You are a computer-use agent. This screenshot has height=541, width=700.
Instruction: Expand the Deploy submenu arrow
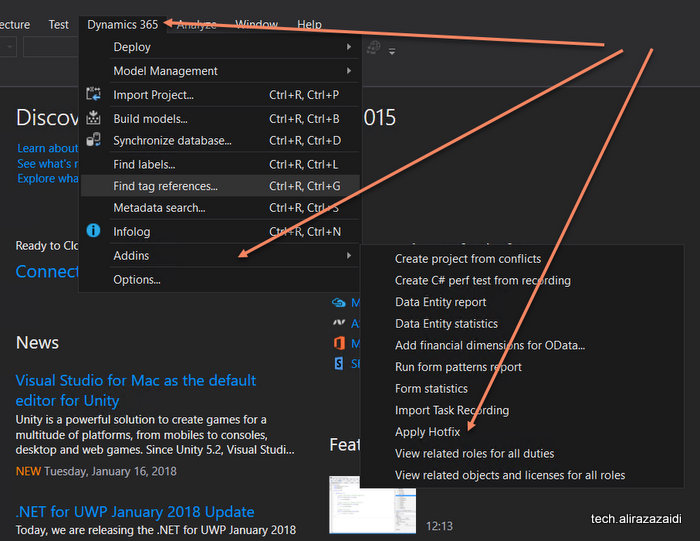point(349,47)
